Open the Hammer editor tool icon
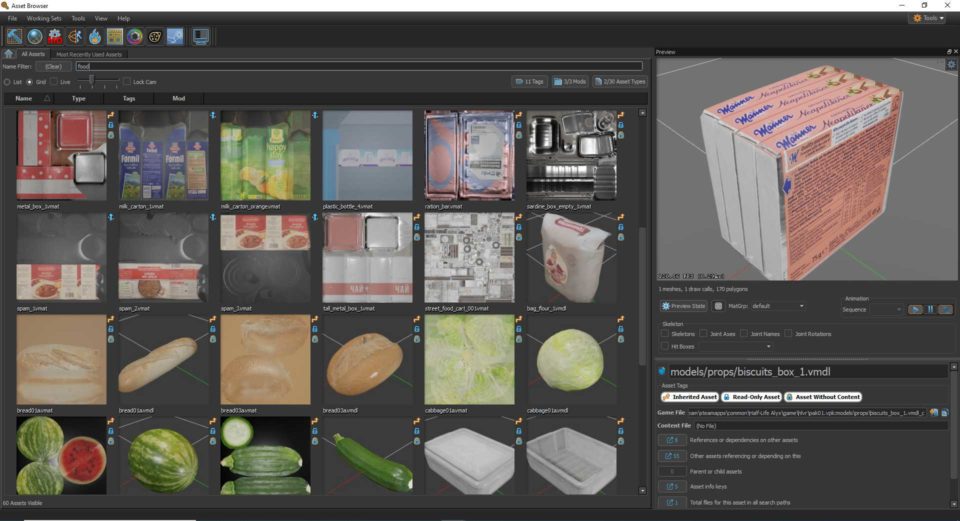Viewport: 960px width, 521px height. [15, 37]
